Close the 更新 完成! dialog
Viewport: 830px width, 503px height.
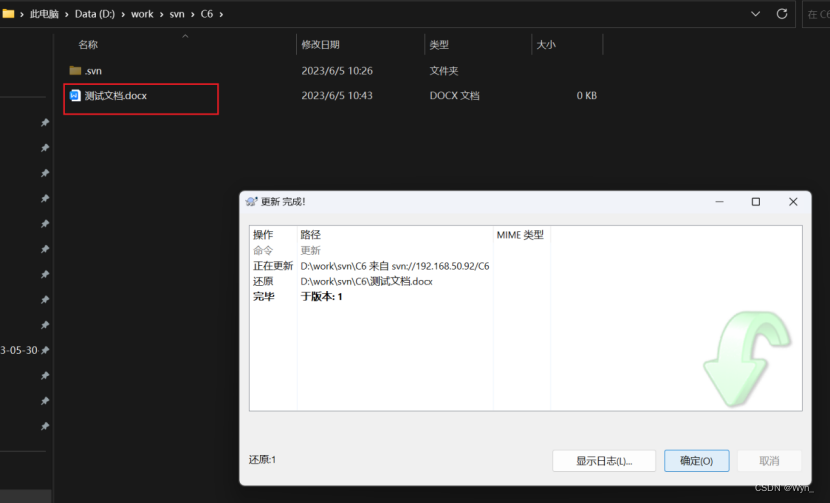pos(793,202)
